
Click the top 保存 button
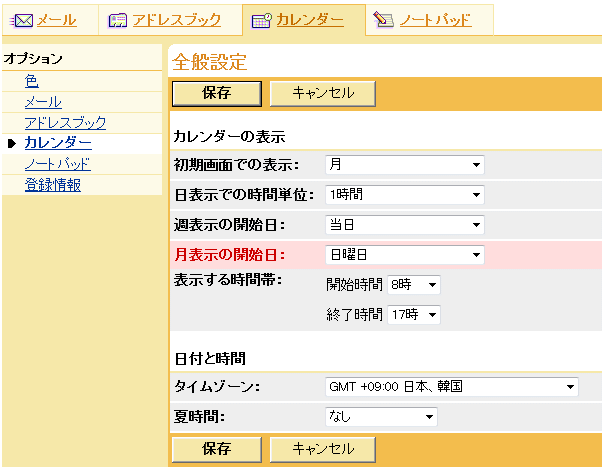click(217, 93)
